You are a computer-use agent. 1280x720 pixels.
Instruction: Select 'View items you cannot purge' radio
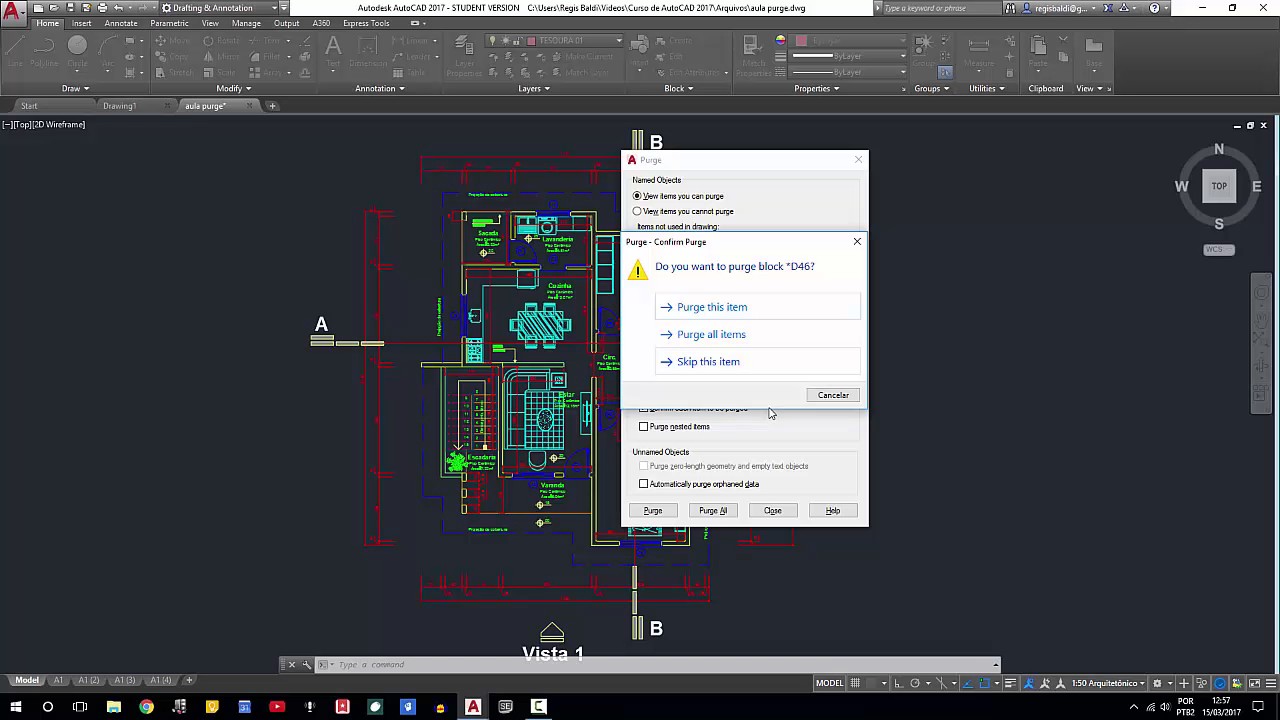[x=637, y=211]
